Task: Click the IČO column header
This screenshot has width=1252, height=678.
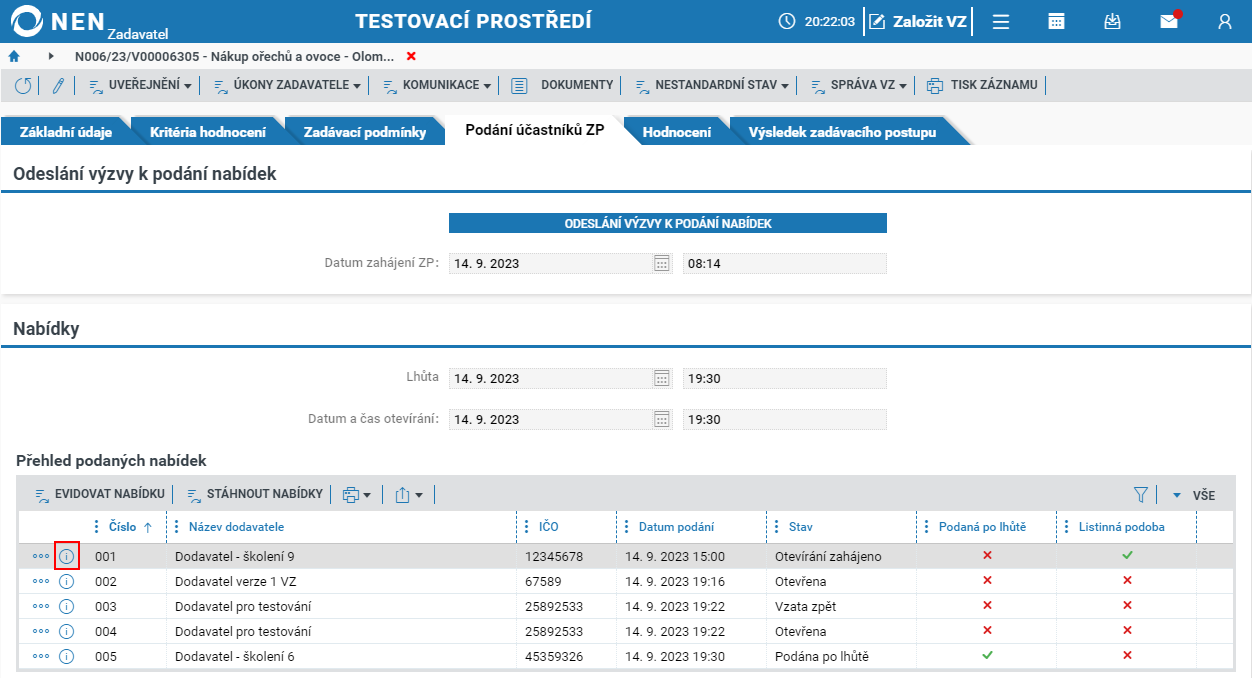Action: pos(549,527)
